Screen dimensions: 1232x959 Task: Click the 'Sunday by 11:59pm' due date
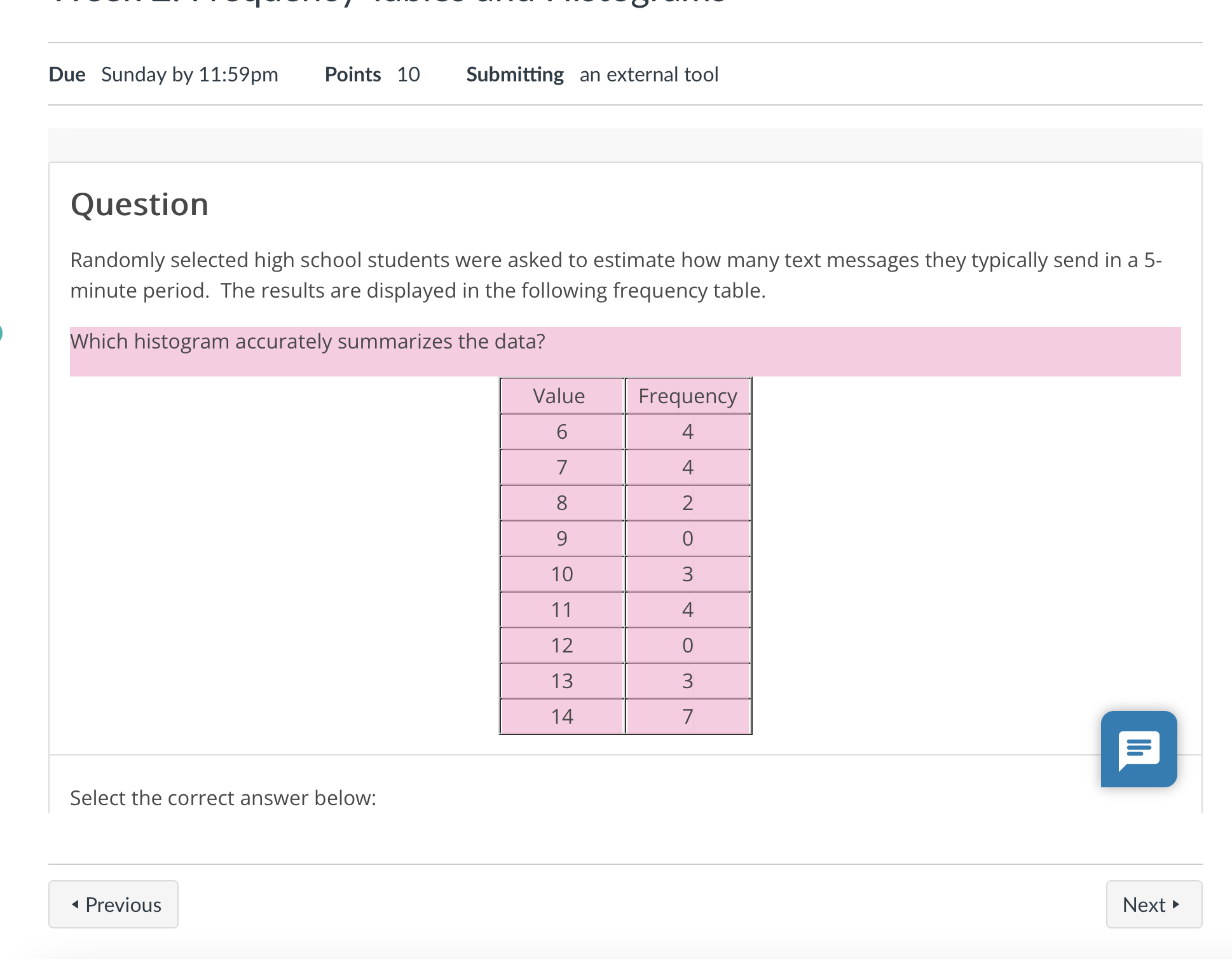click(189, 74)
